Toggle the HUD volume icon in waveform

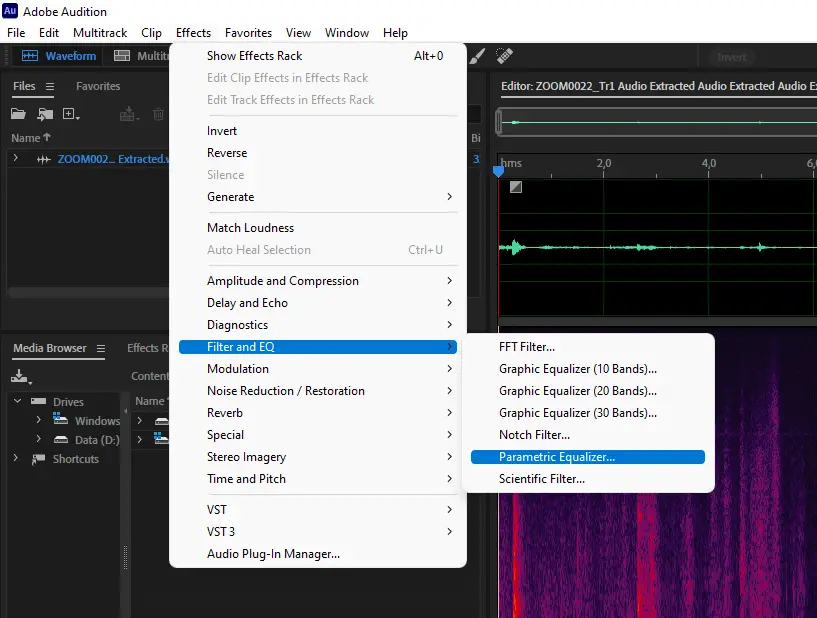[516, 187]
